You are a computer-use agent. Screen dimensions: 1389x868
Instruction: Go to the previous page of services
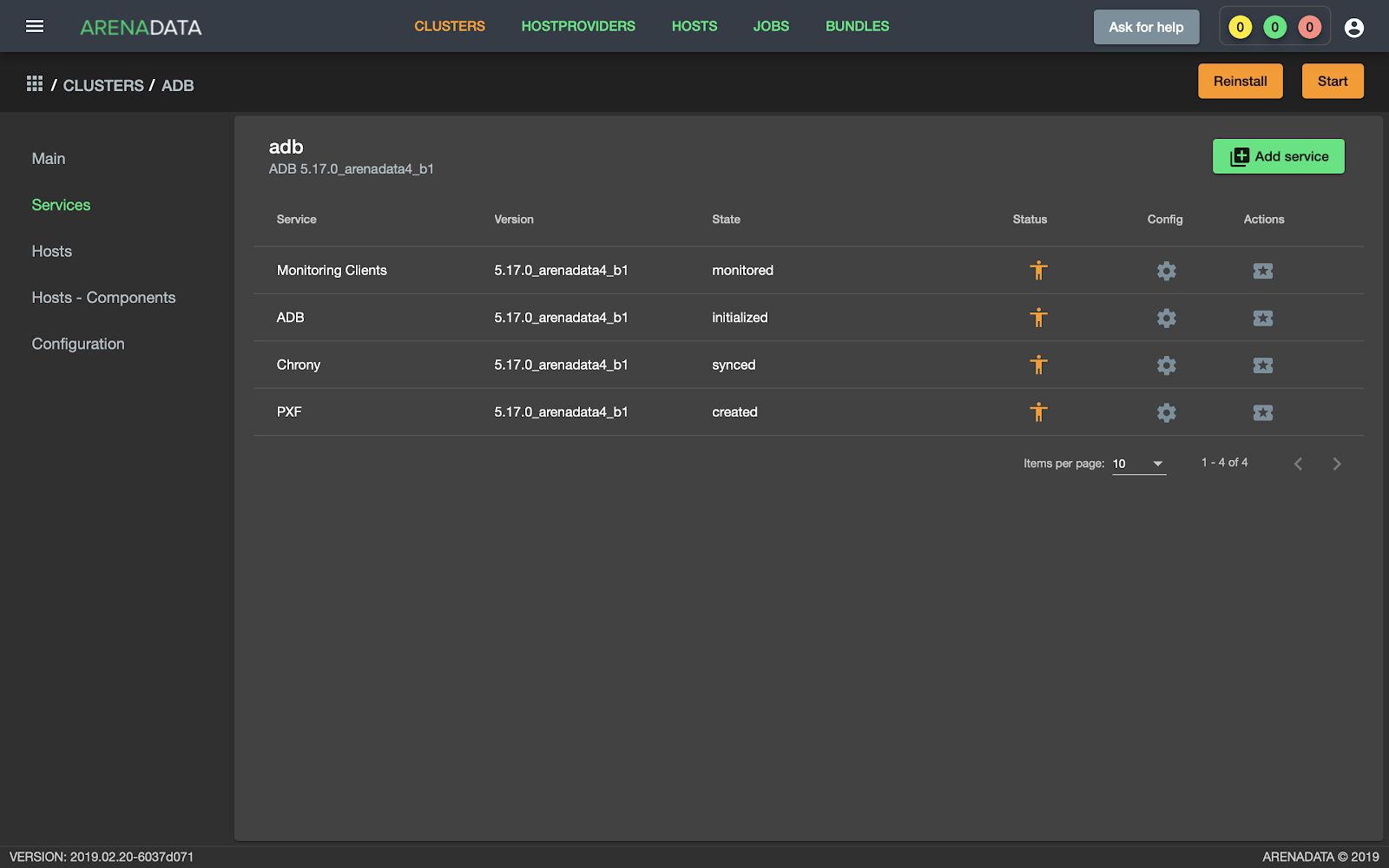tap(1298, 464)
